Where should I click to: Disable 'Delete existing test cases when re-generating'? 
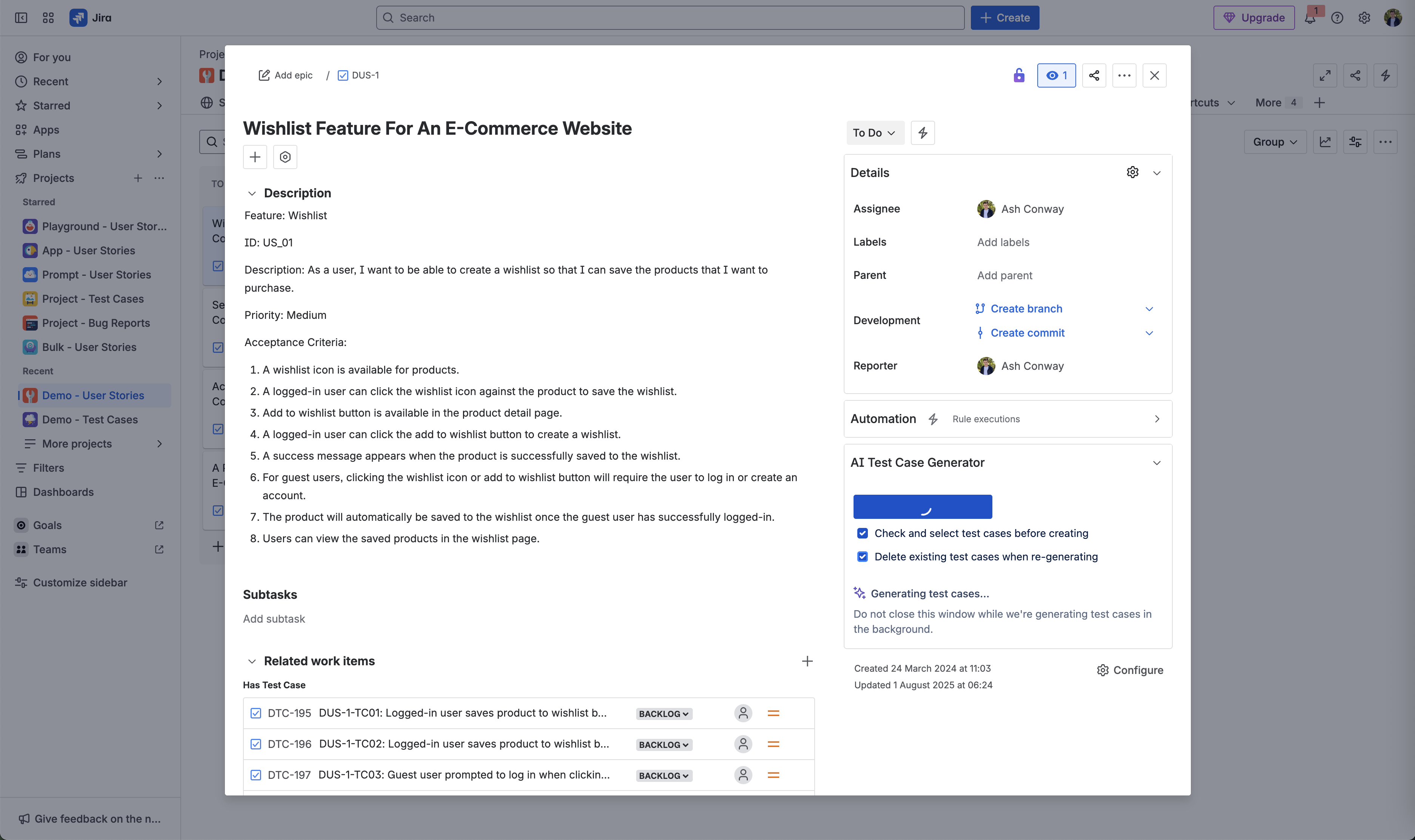(862, 556)
